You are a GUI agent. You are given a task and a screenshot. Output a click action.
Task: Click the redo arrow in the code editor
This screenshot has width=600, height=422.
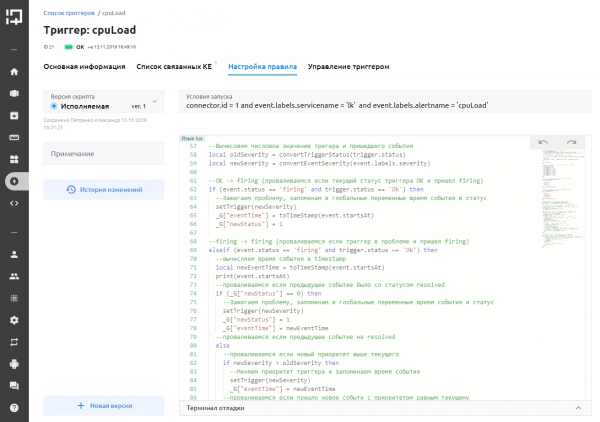571,143
